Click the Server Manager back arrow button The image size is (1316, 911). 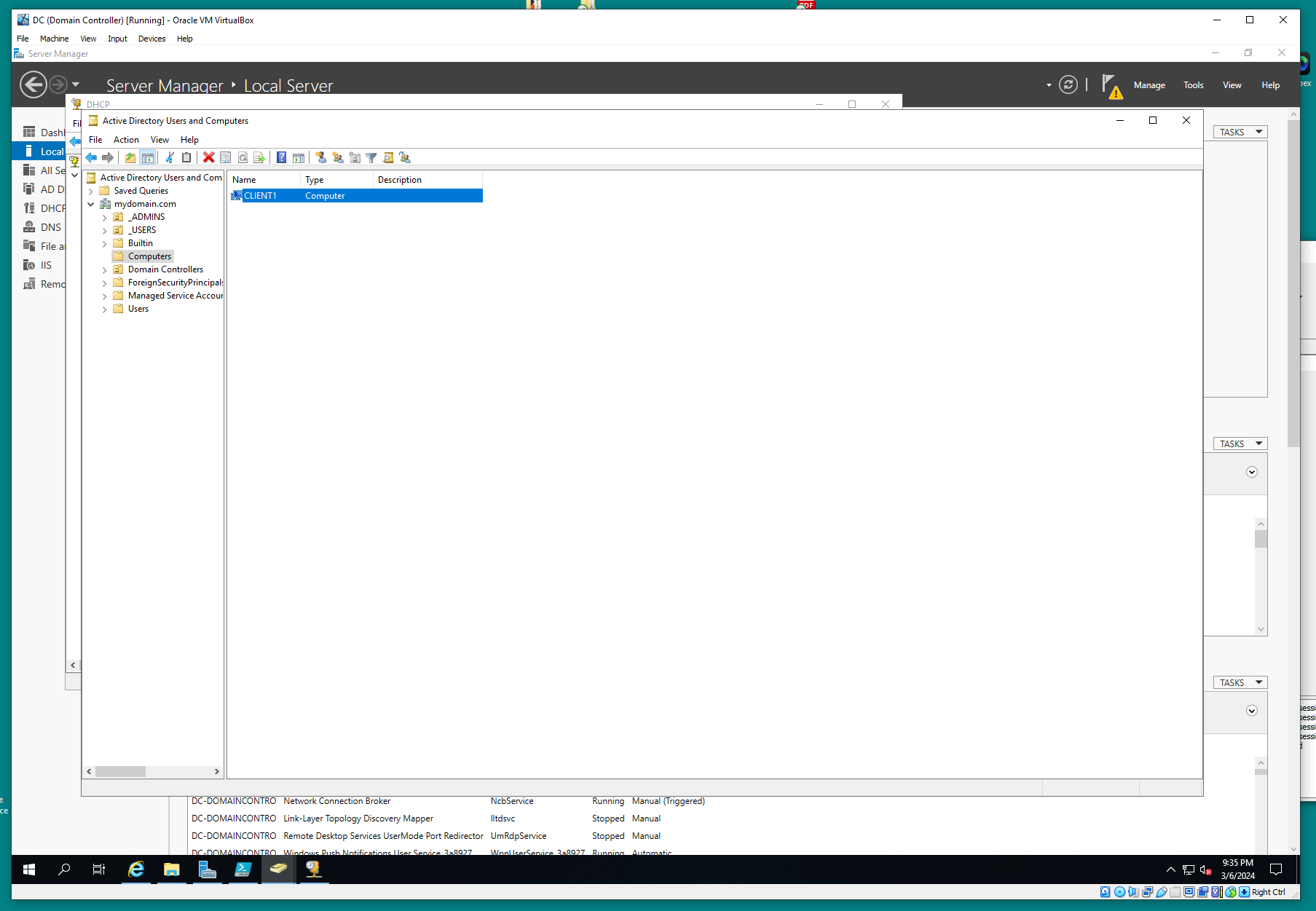pyautogui.click(x=34, y=84)
